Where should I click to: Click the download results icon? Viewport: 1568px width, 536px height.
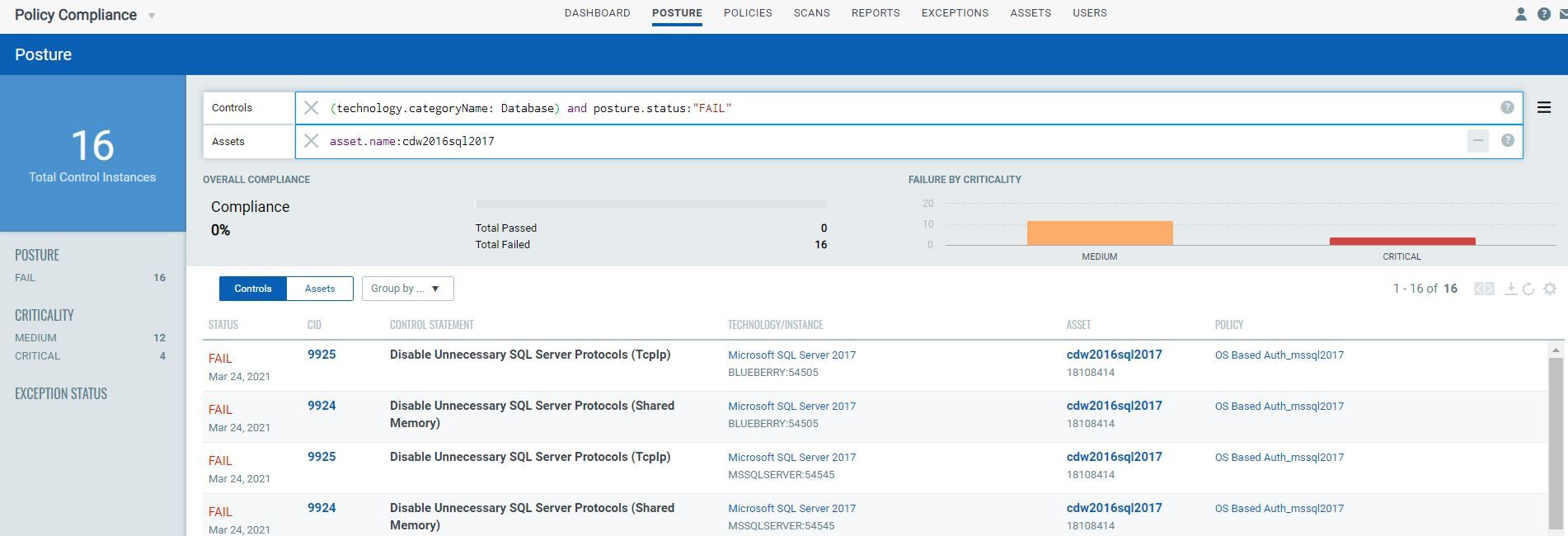click(1510, 289)
